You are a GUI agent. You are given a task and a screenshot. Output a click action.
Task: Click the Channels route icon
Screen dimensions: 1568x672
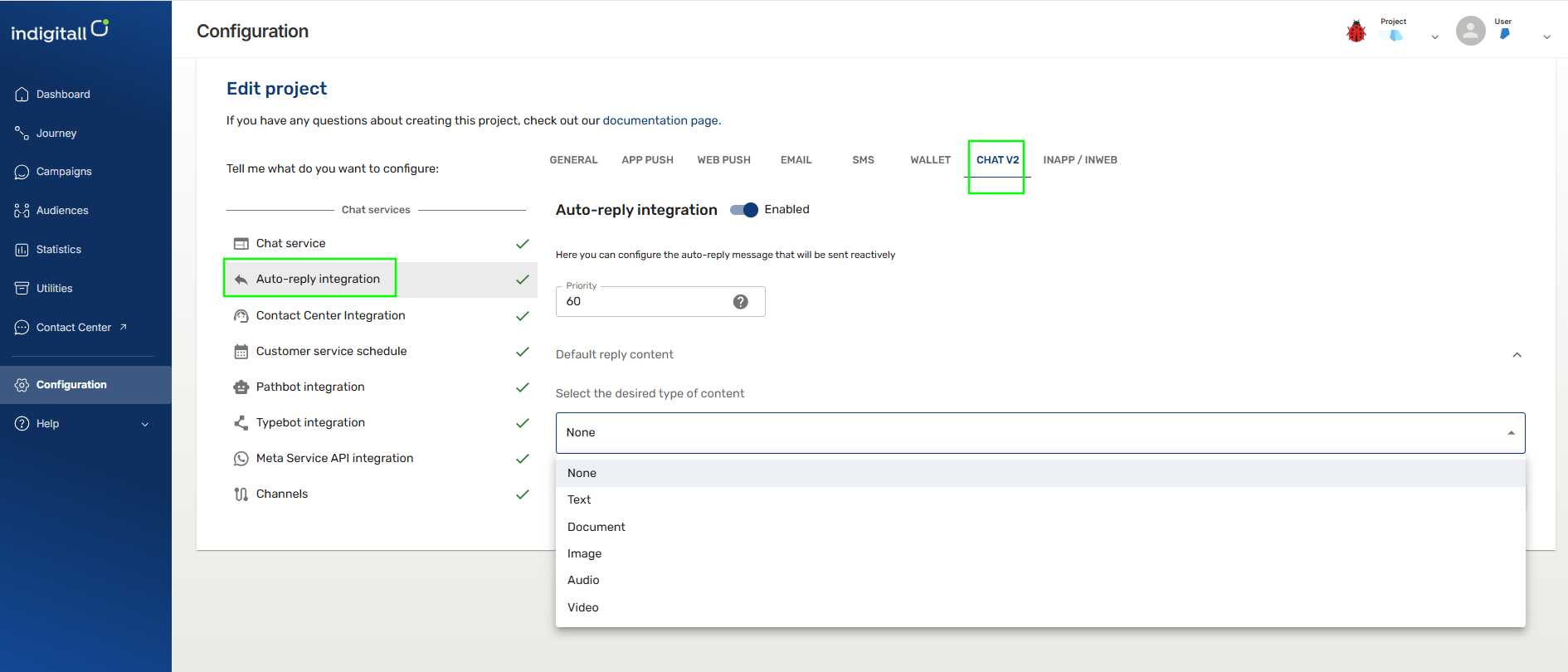[241, 494]
